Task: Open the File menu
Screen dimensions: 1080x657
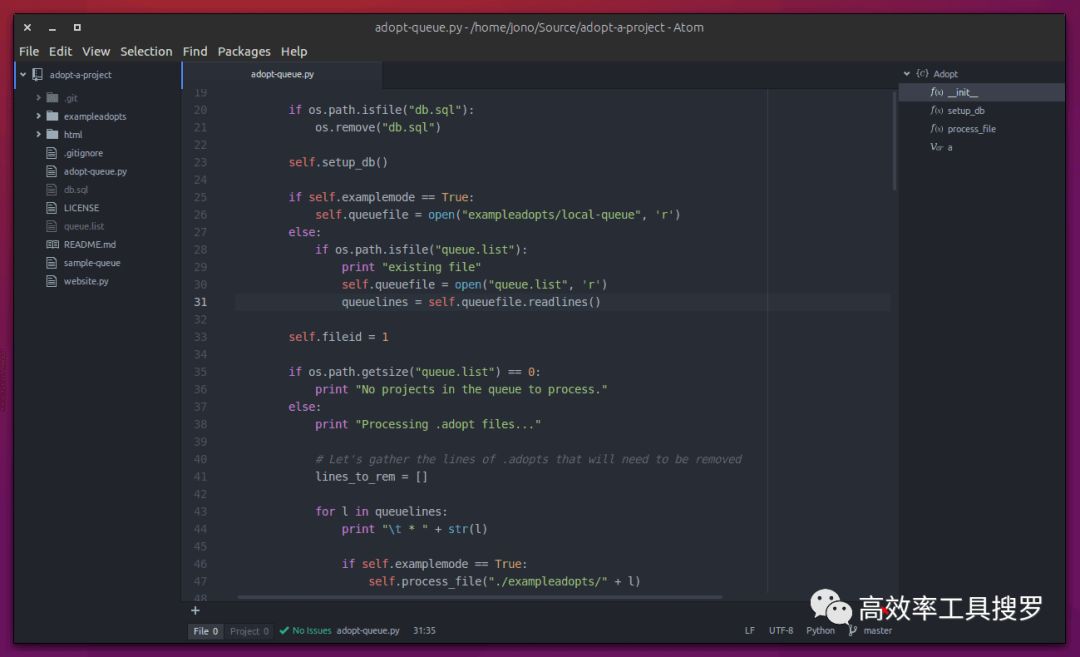Action: [29, 52]
